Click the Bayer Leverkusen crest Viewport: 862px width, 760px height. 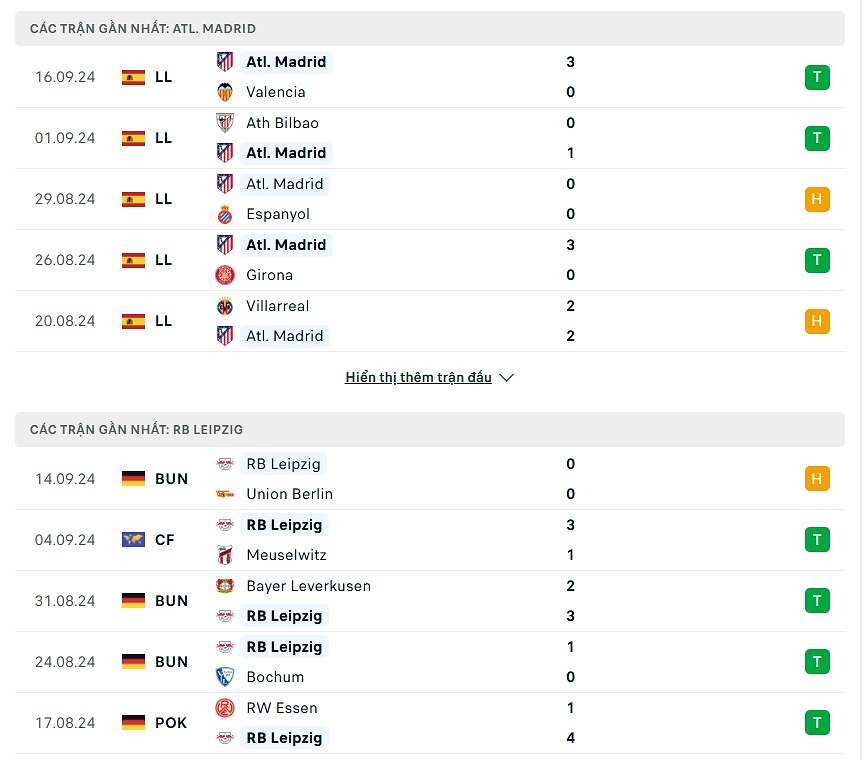click(225, 586)
